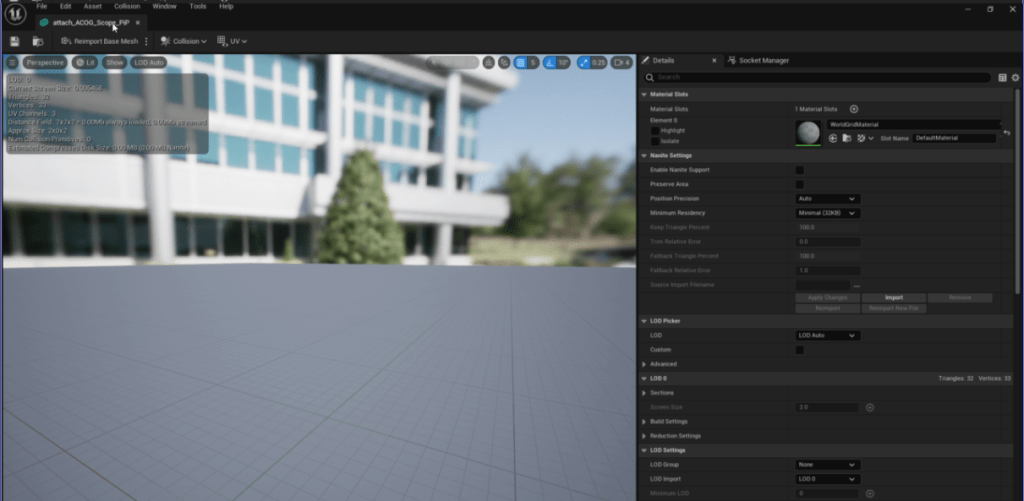
Task: Click the rotation snap angle icon
Action: tap(549, 62)
